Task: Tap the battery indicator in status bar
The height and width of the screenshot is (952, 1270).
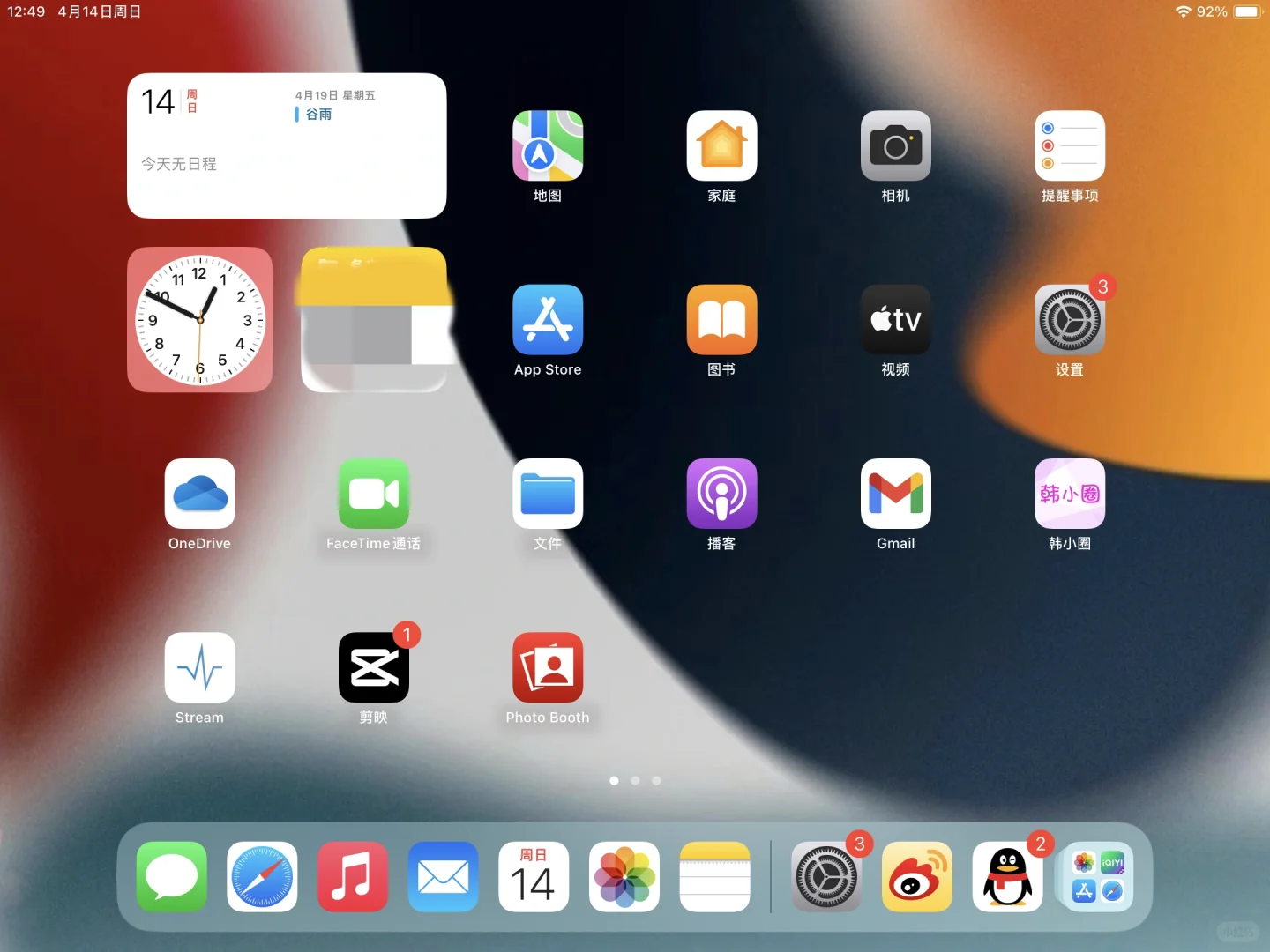Action: pyautogui.click(x=1249, y=11)
